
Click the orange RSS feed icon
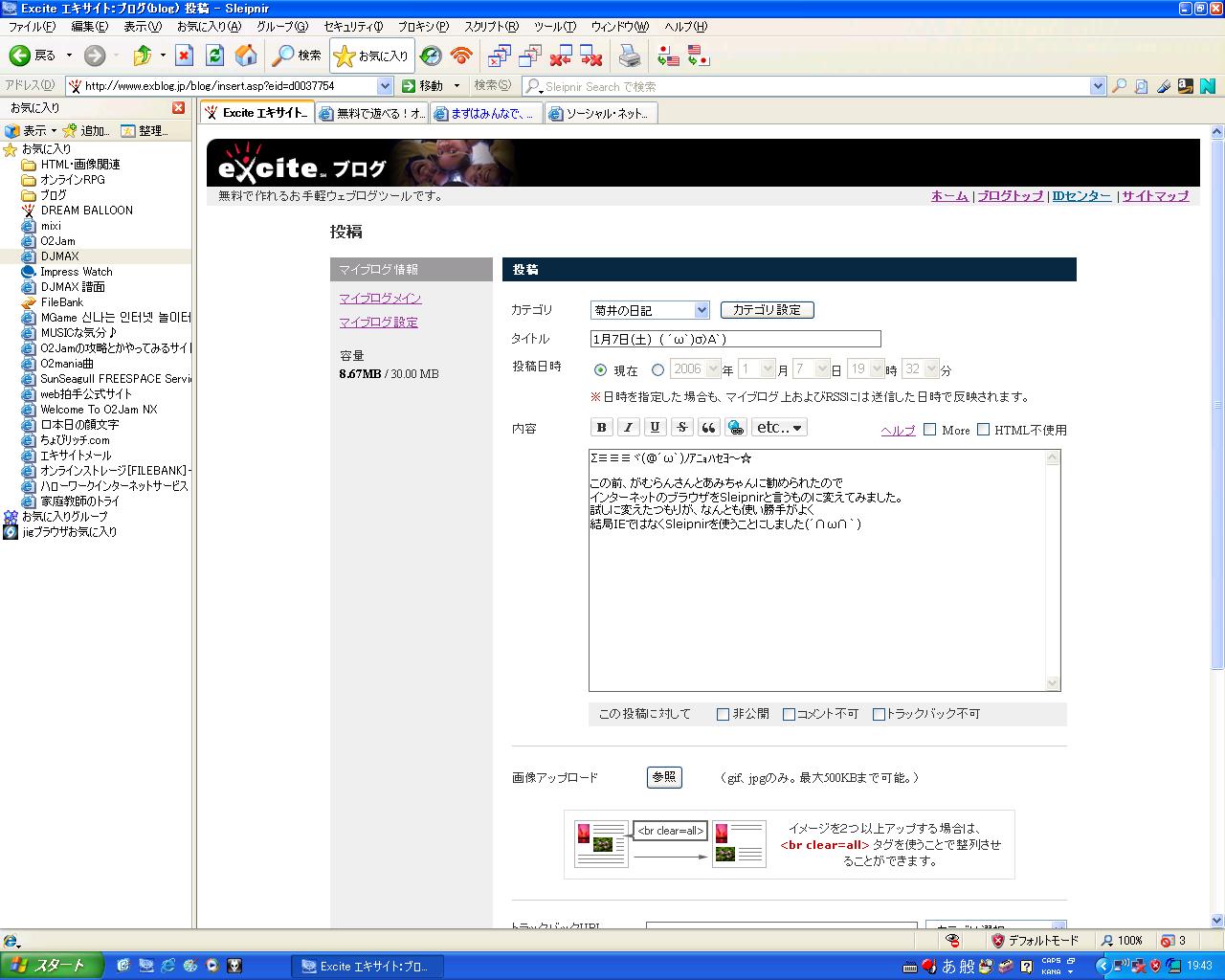[x=461, y=56]
